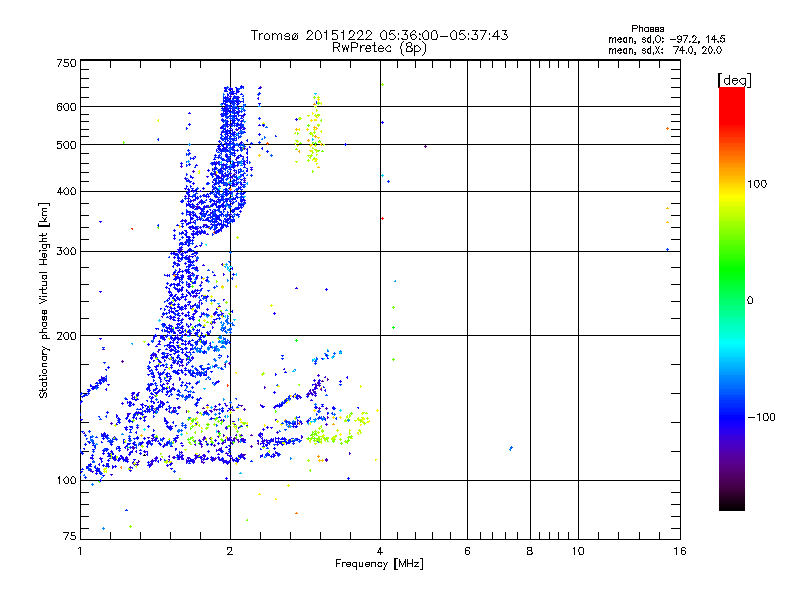Viewport: 800px width, 600px height.
Task: Click the 'Frequency [MHz]' x-axis label
Action: click(x=379, y=564)
